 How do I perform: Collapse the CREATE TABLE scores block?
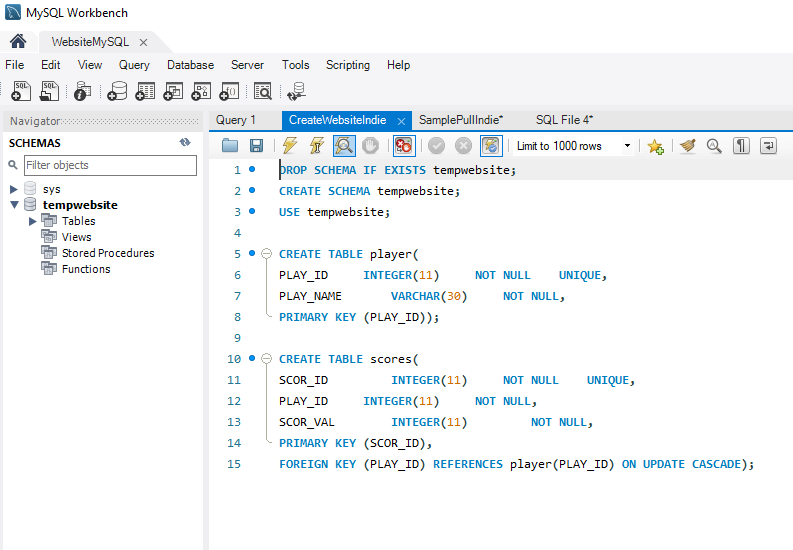266,359
